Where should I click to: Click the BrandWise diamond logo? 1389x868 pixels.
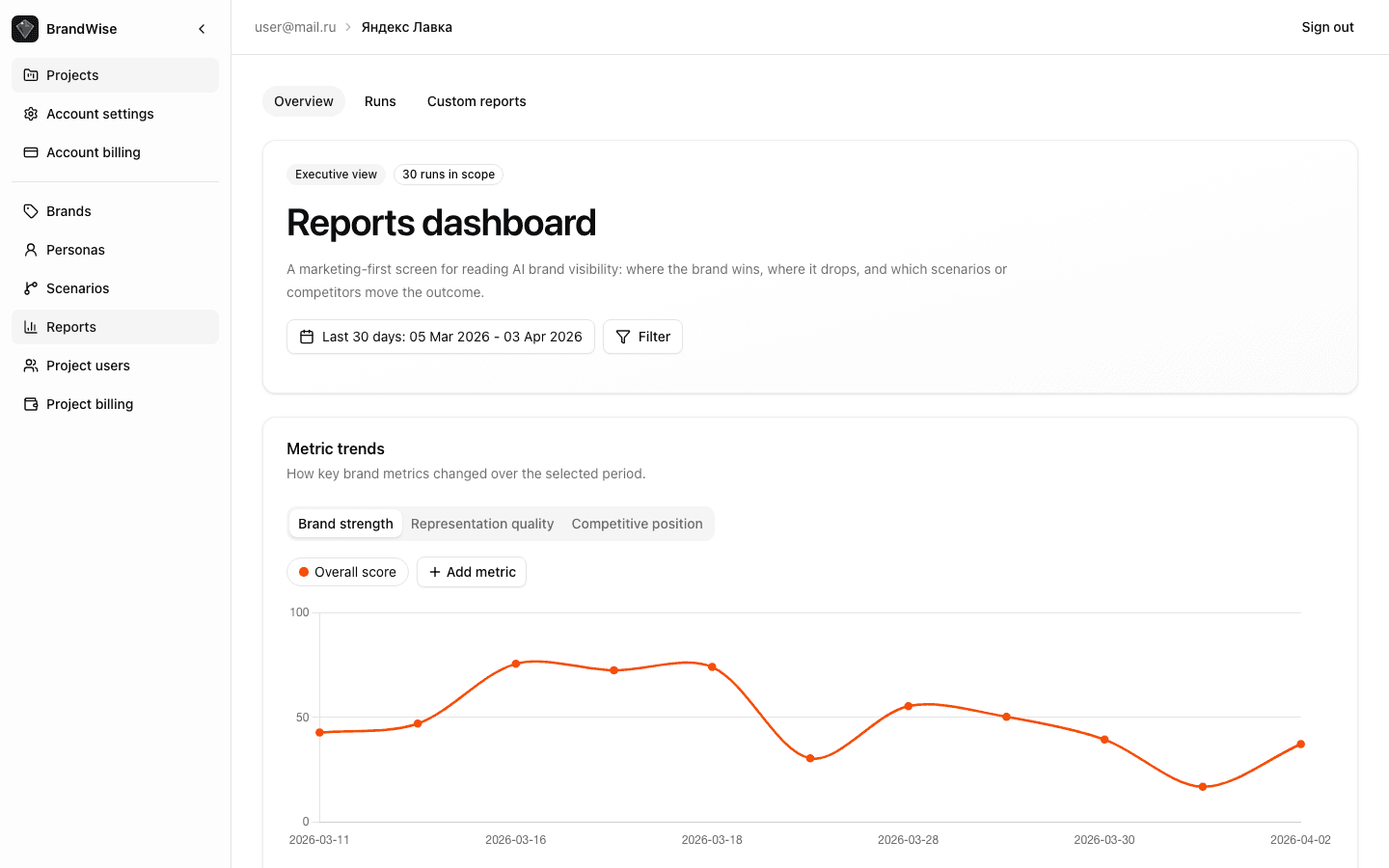point(24,28)
